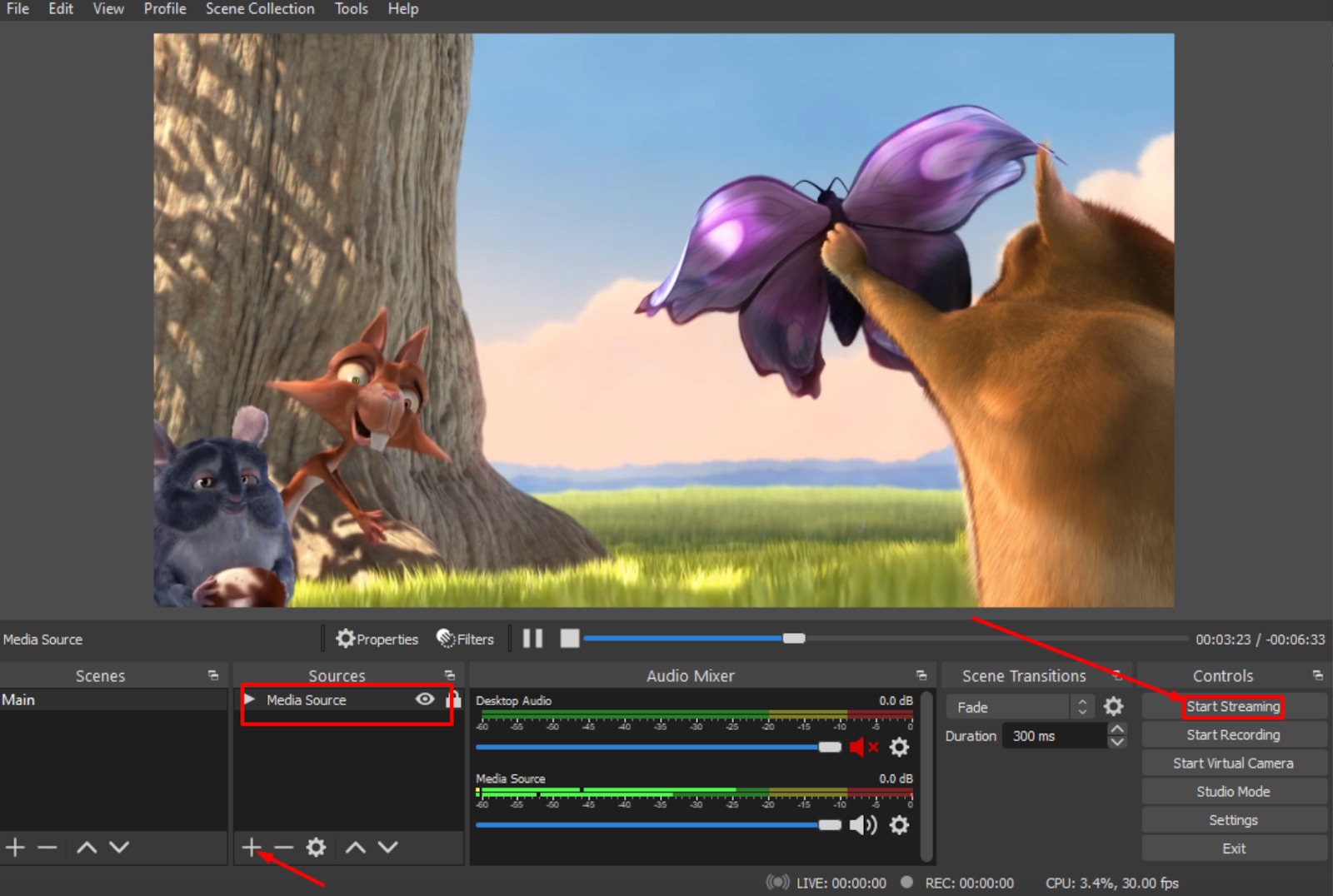This screenshot has height=896, width=1333.
Task: Open Filters for the Media Source
Action: click(x=465, y=639)
